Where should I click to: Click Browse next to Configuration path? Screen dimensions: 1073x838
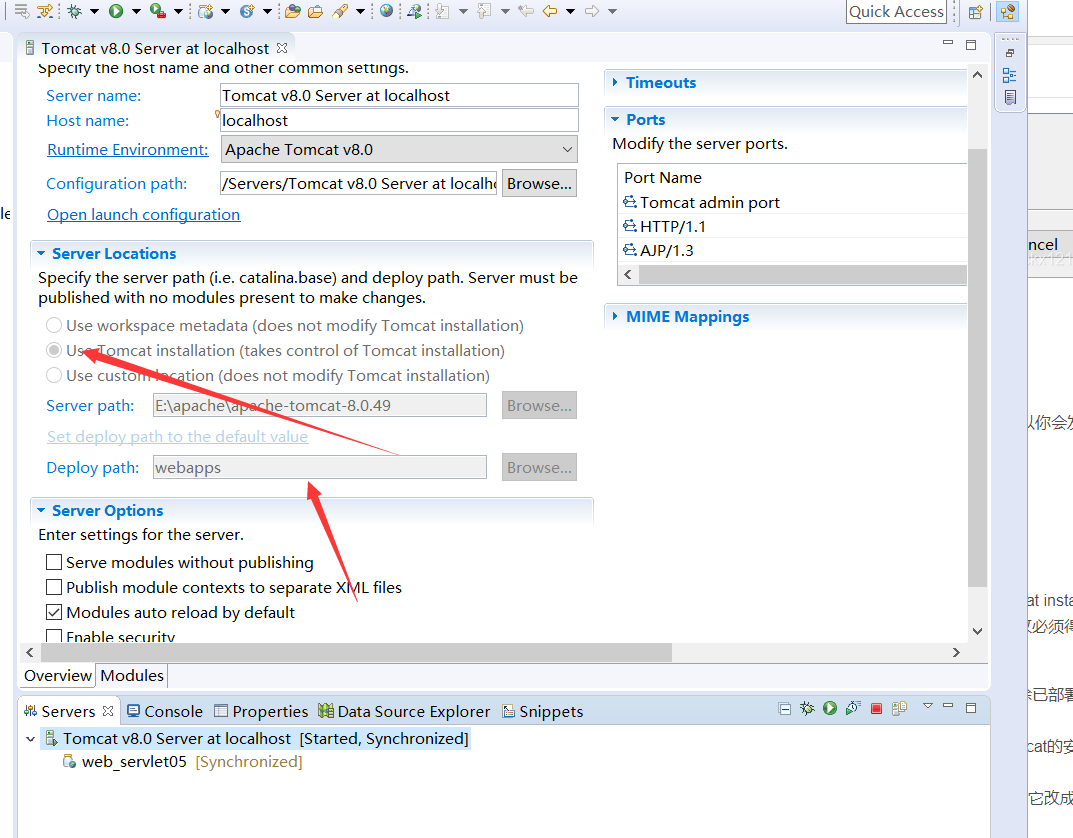pyautogui.click(x=539, y=183)
